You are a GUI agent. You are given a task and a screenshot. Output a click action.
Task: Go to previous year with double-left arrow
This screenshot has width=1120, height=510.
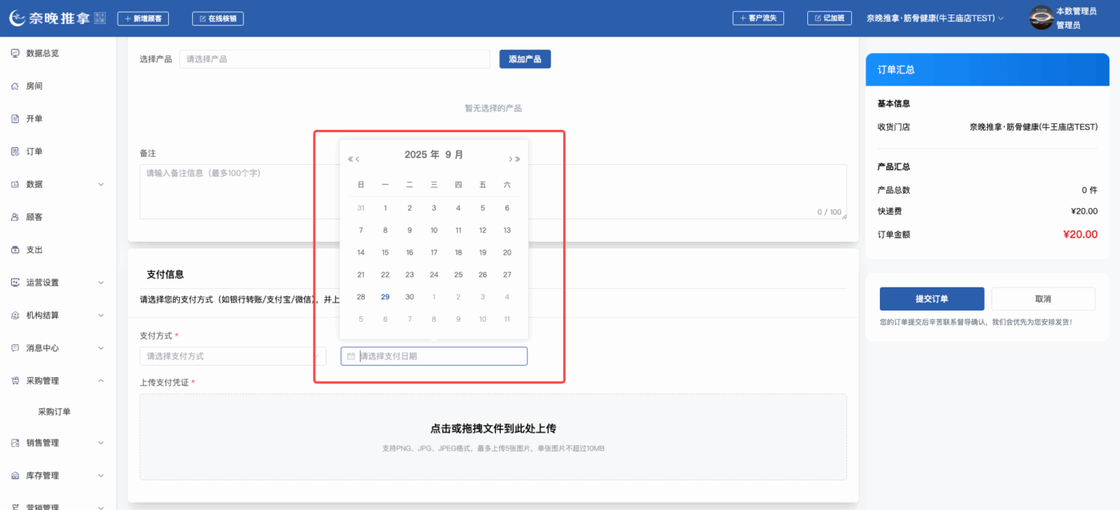click(350, 159)
